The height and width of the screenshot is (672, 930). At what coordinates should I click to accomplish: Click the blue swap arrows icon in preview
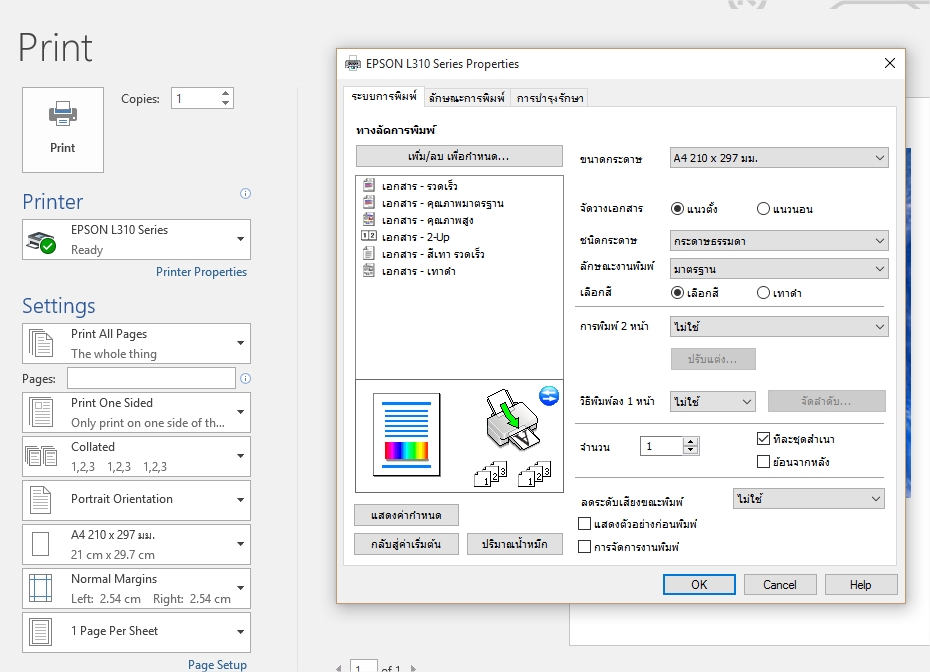pos(549,396)
